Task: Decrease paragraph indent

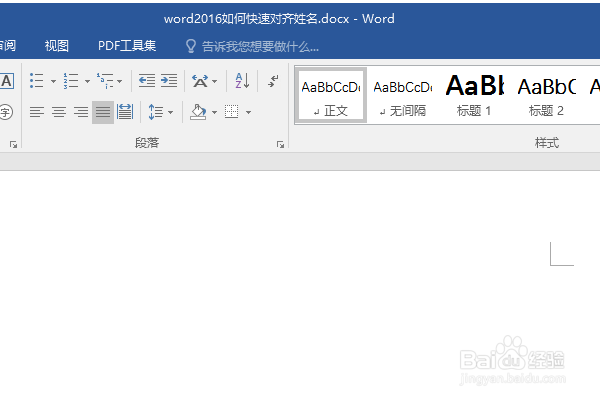Action: tap(147, 81)
